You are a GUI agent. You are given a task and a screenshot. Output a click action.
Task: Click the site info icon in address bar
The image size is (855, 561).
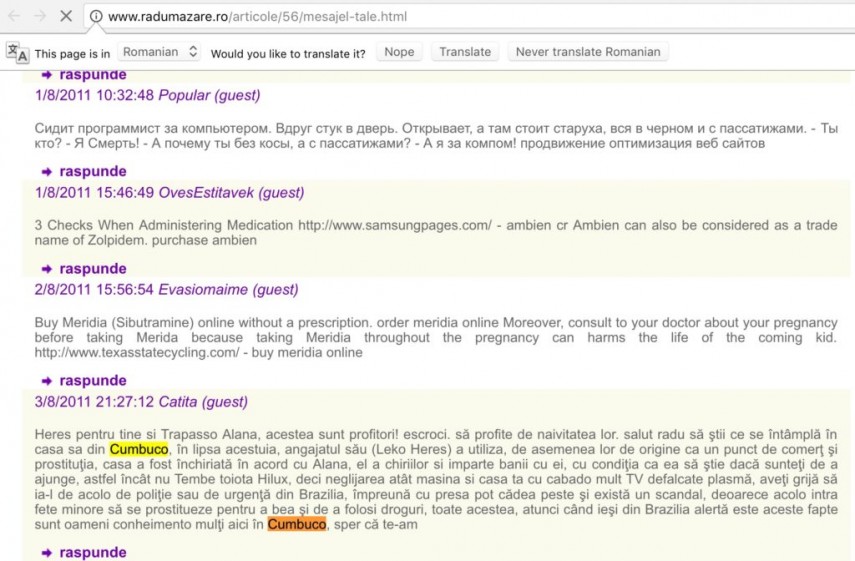click(x=96, y=17)
